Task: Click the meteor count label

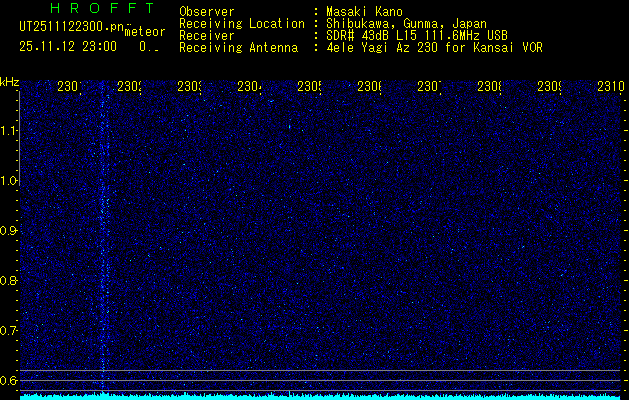Action: pyautogui.click(x=144, y=33)
